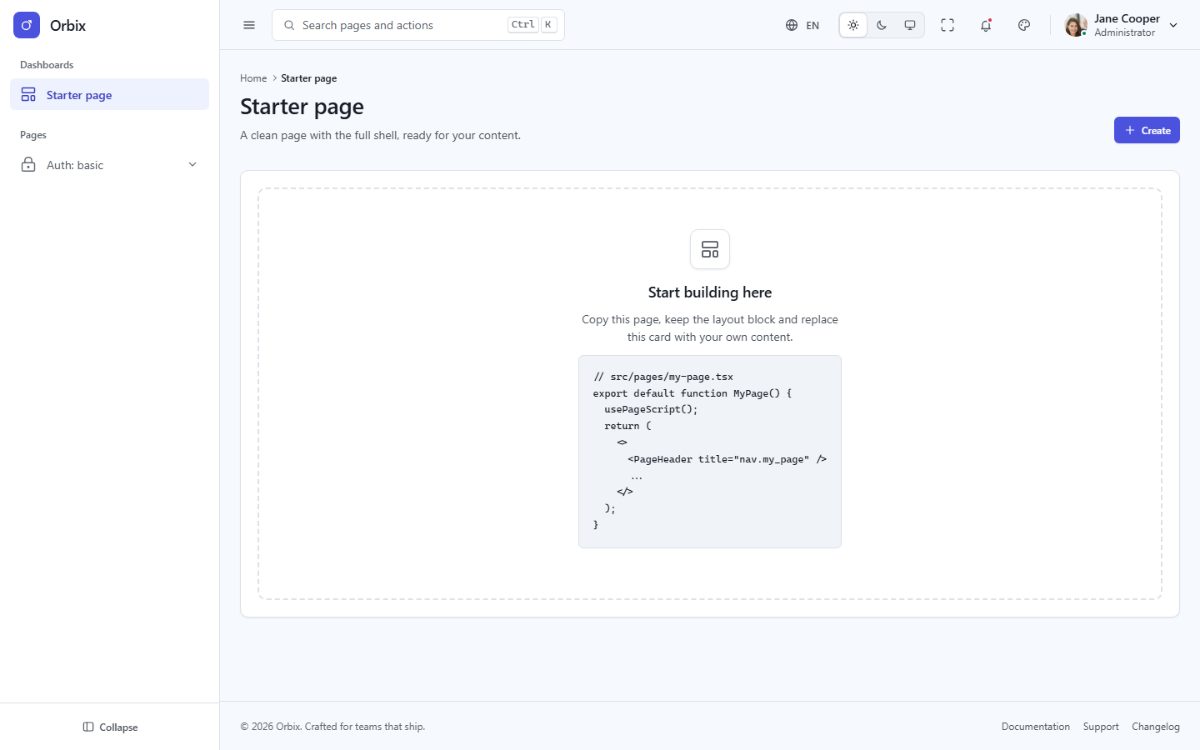
Task: Enter fullscreen mode
Action: click(x=948, y=25)
